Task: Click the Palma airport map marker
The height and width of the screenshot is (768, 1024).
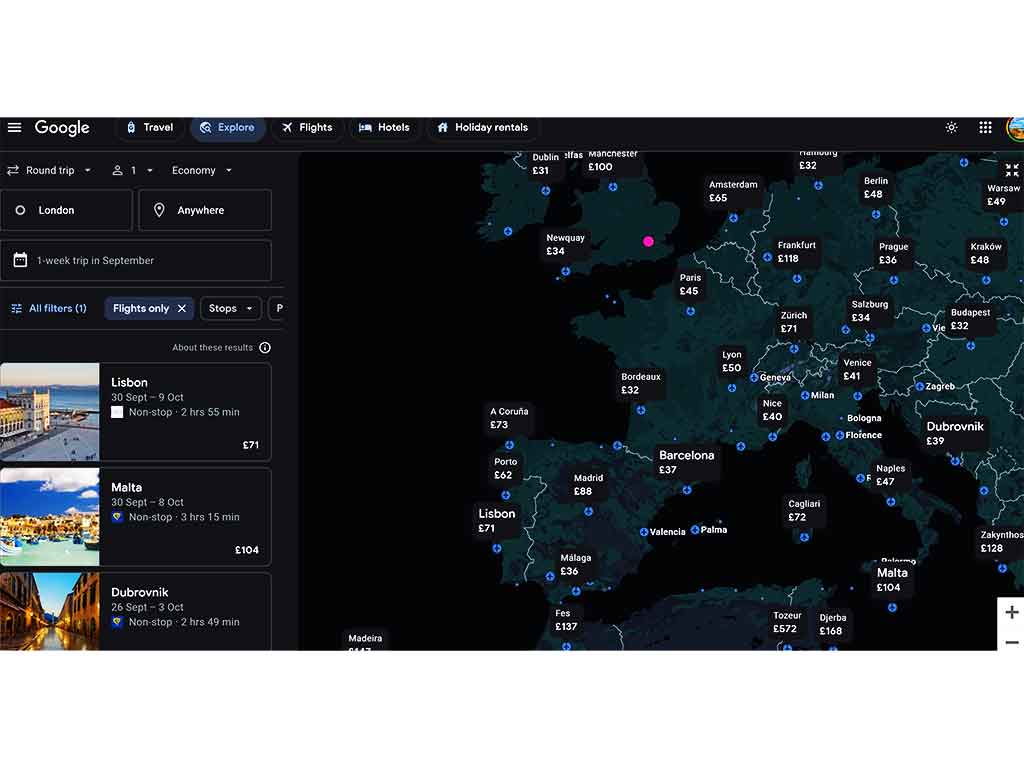Action: pyautogui.click(x=695, y=530)
